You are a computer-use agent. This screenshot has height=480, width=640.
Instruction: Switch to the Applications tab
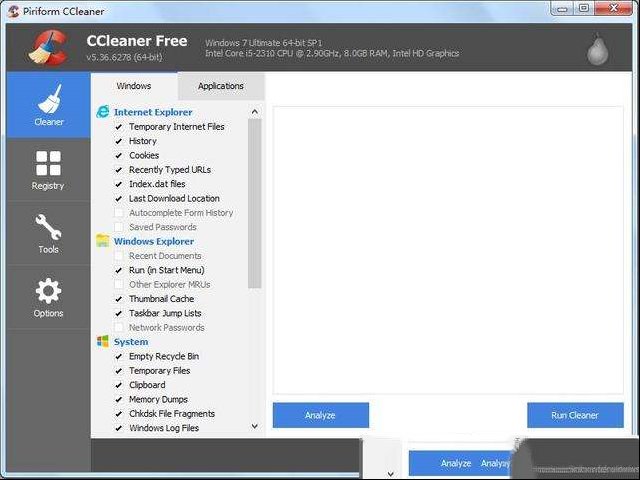pyautogui.click(x=221, y=86)
